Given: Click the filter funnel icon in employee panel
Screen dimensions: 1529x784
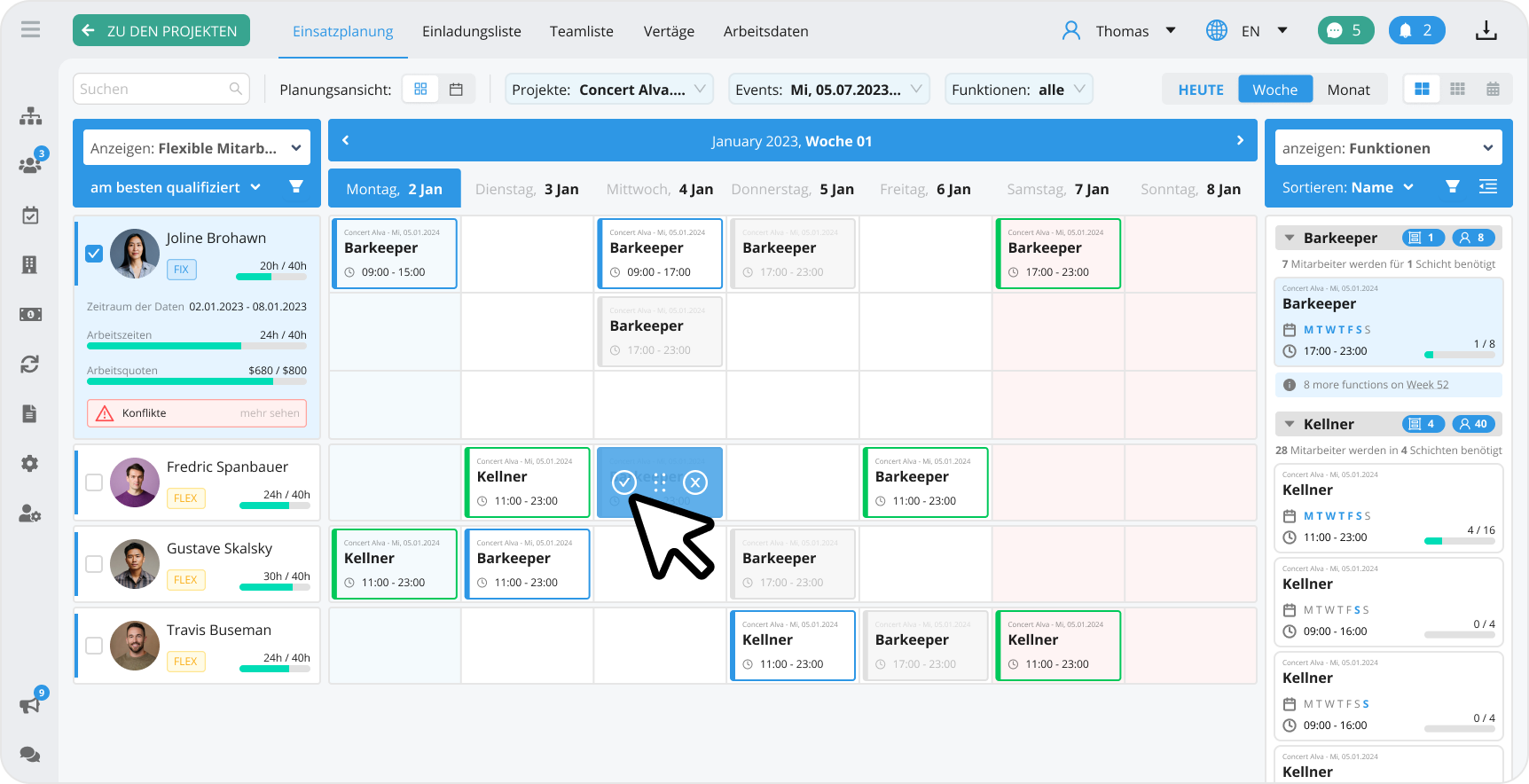Looking at the screenshot, I should click(x=296, y=187).
